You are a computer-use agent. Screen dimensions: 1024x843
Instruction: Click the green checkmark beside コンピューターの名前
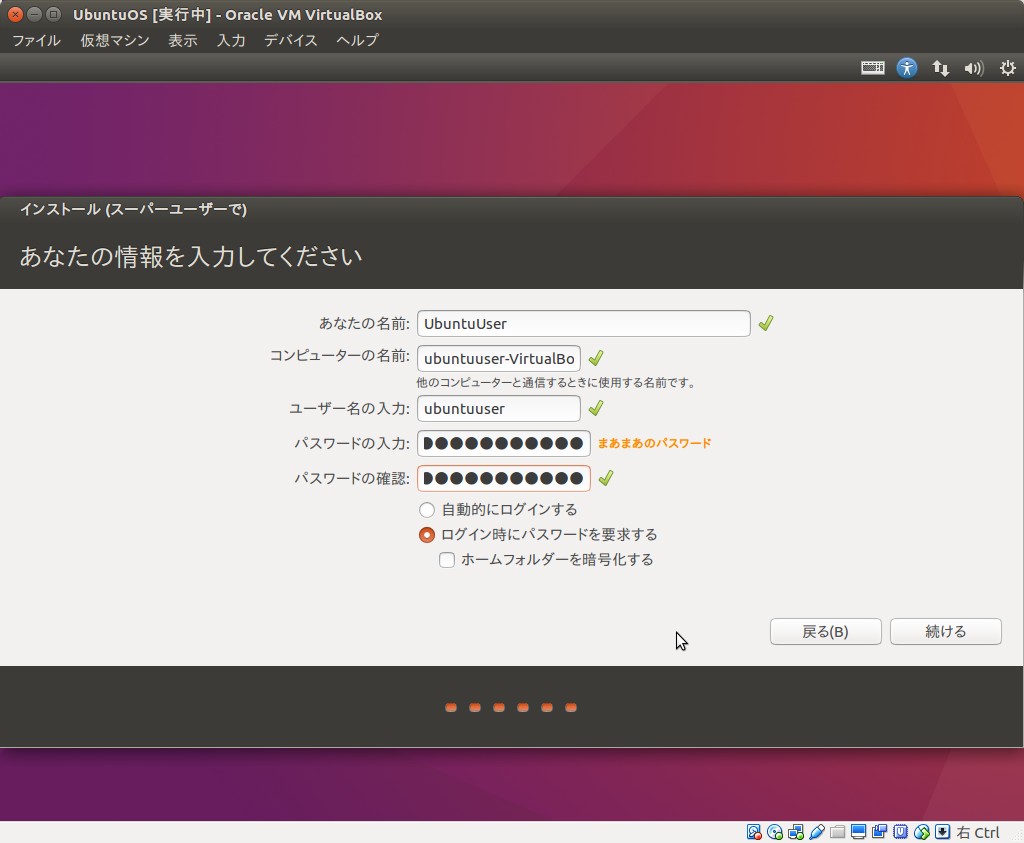[x=596, y=358]
